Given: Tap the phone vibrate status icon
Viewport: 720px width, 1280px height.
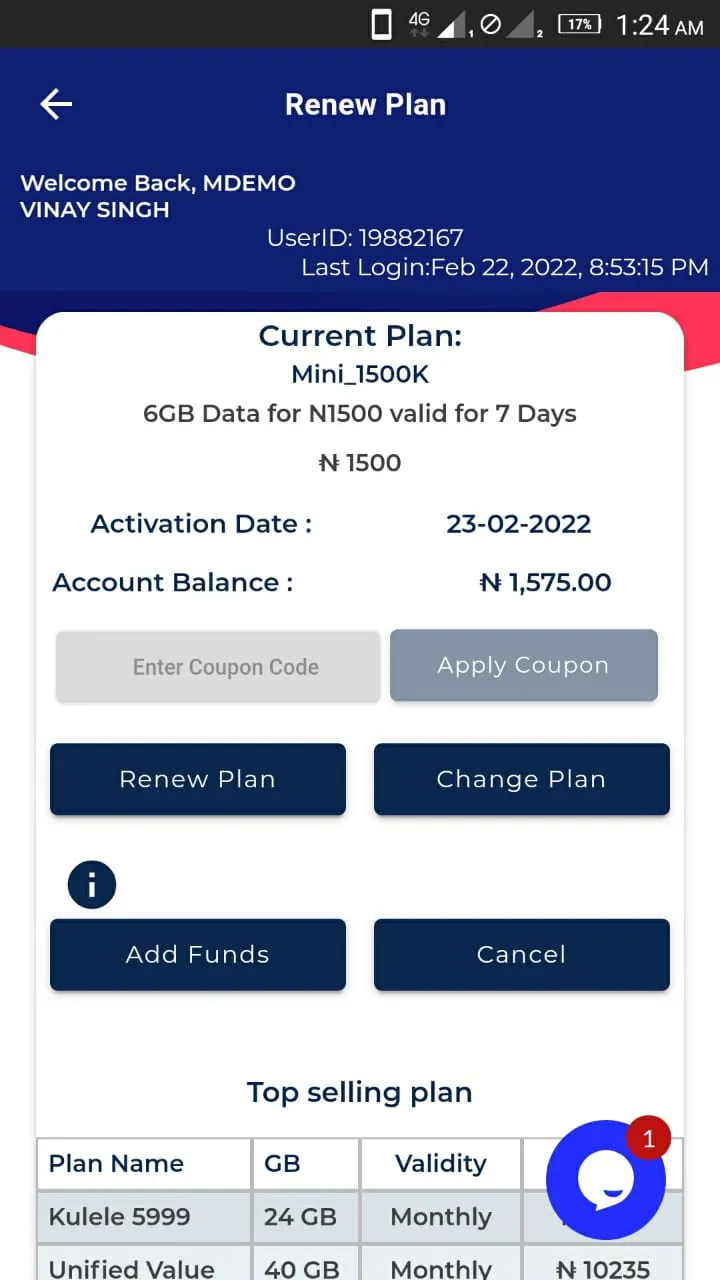Looking at the screenshot, I should pyautogui.click(x=382, y=24).
